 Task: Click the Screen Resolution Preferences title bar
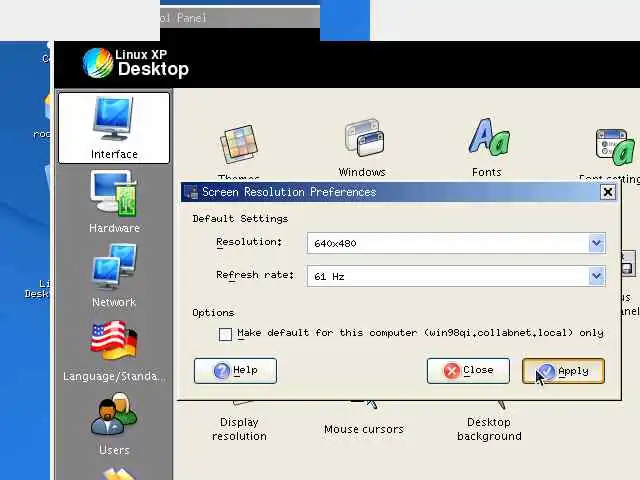point(400,192)
